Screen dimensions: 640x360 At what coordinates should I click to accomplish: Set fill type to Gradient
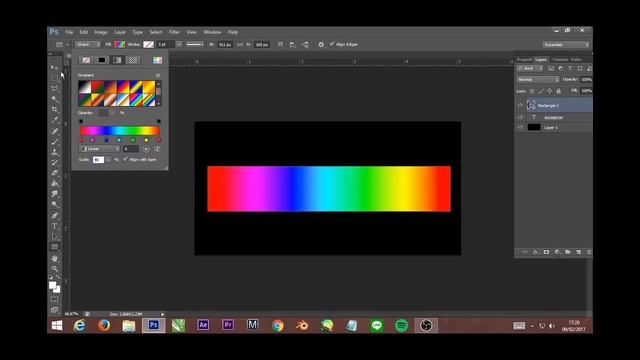[117, 60]
